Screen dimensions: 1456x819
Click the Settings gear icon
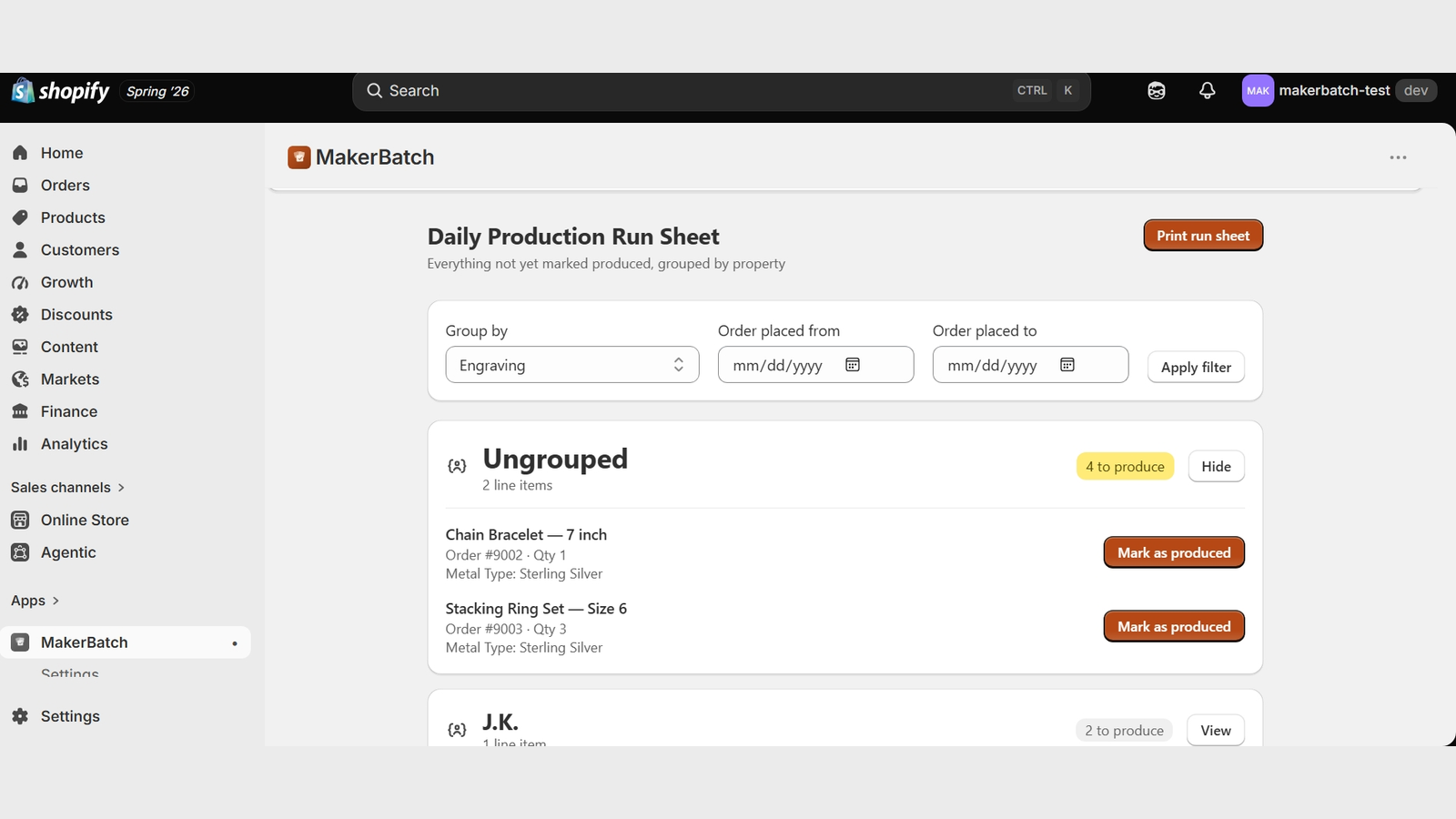pyautogui.click(x=20, y=716)
